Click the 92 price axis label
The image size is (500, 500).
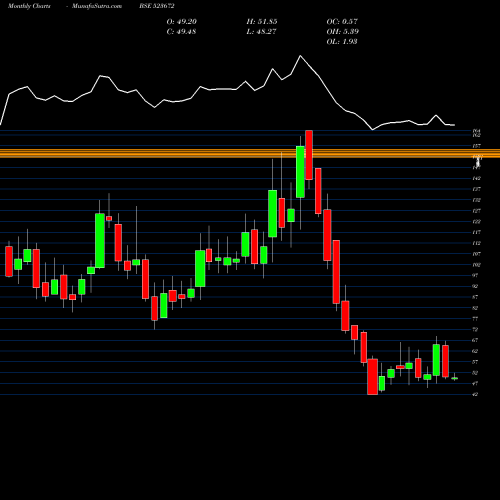point(475,286)
